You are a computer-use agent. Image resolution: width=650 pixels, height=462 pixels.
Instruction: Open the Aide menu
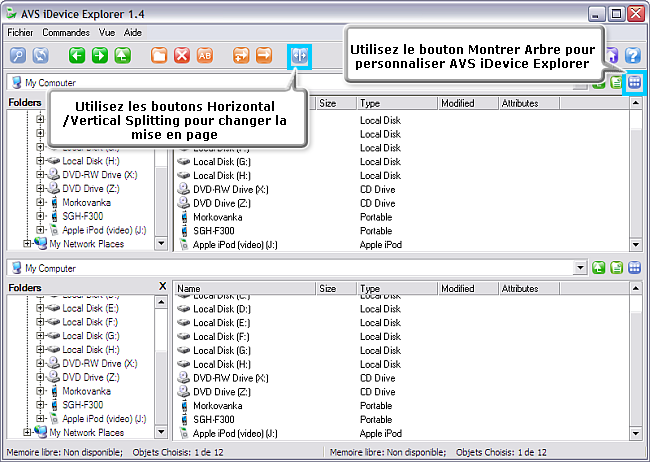click(133, 32)
